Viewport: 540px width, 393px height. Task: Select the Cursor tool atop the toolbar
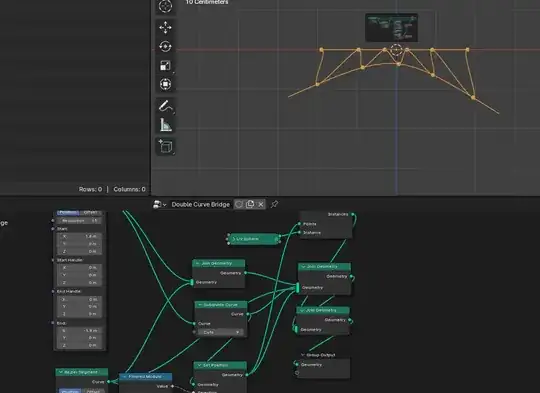click(x=166, y=7)
